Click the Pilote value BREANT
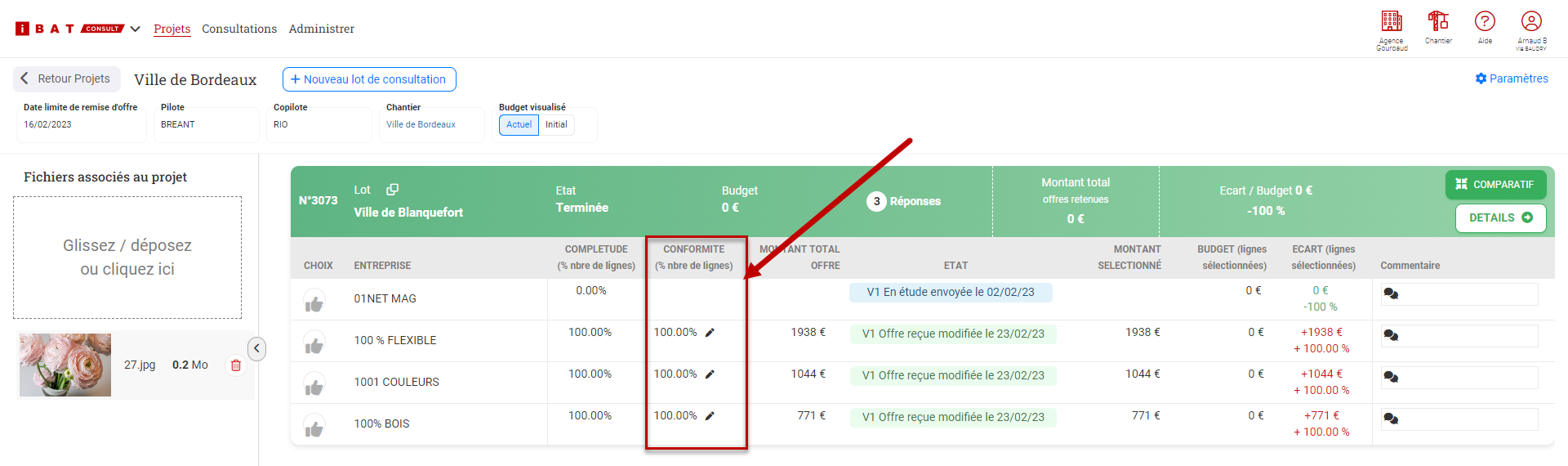The image size is (1568, 466). pos(177,124)
